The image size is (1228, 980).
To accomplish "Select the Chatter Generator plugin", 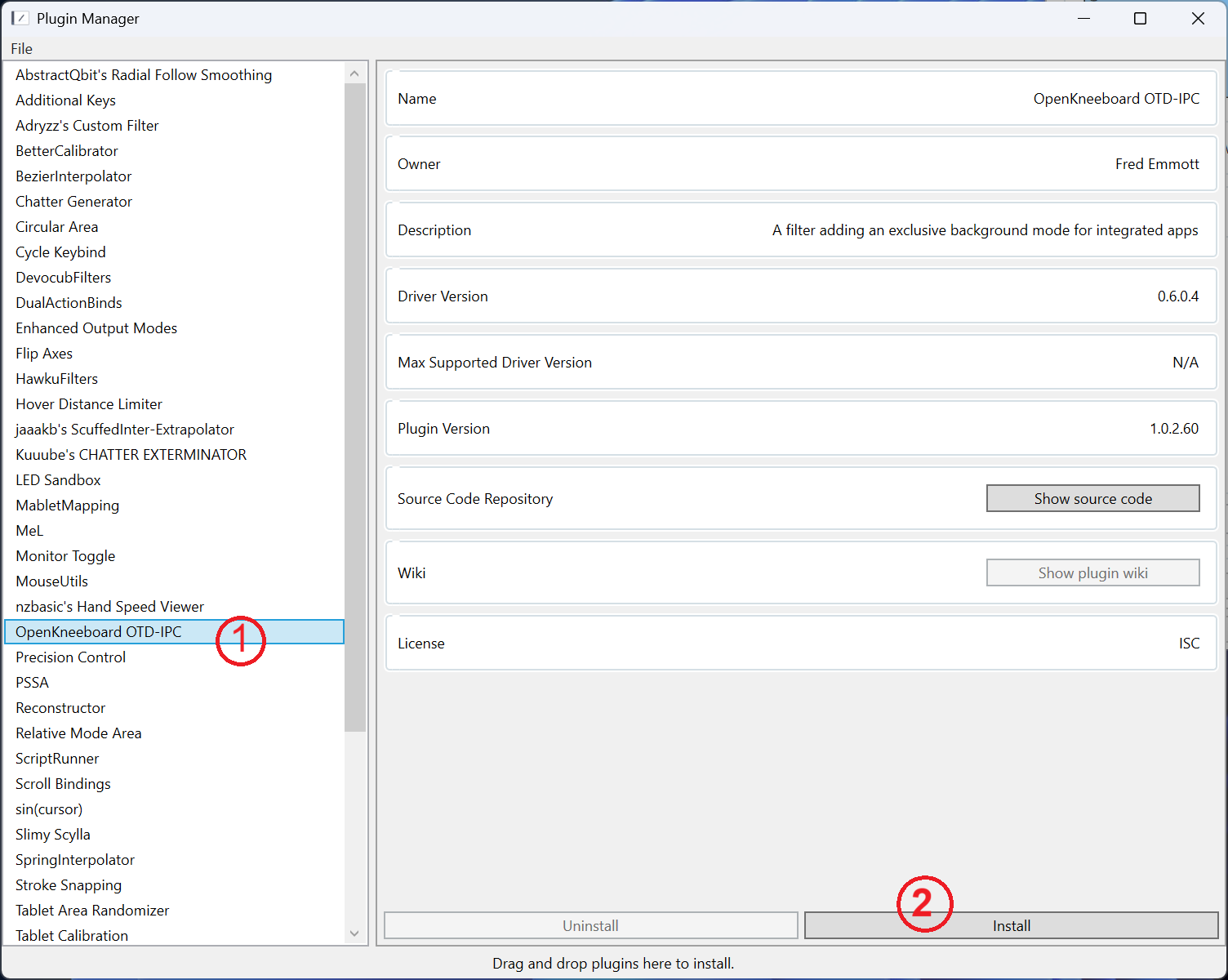I will pos(73,202).
